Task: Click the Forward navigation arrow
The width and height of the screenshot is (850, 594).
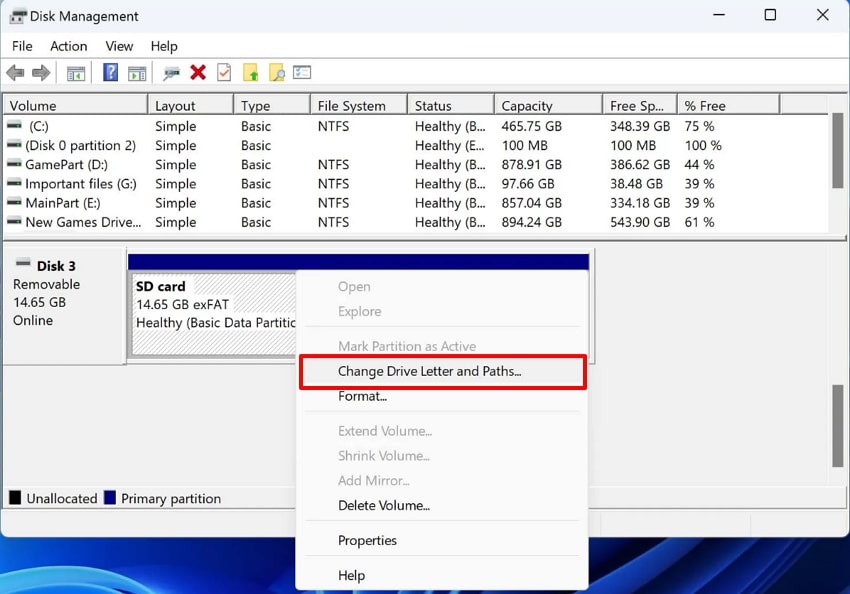Action: click(x=40, y=72)
